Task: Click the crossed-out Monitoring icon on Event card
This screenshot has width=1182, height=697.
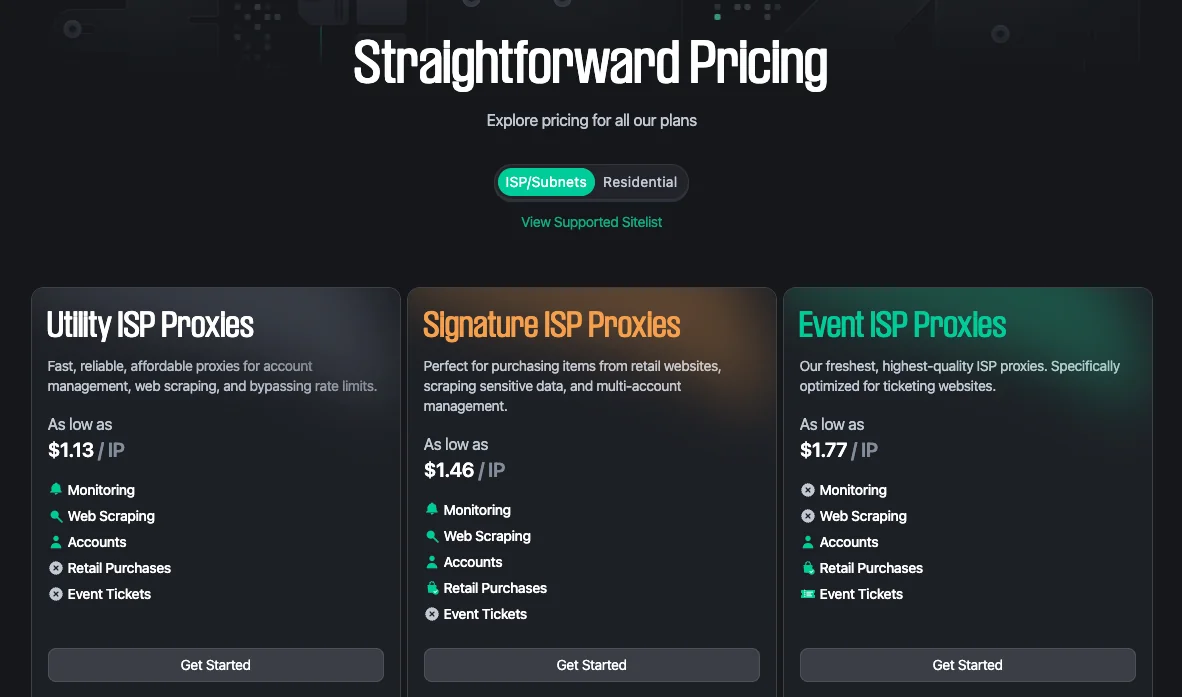Action: tap(808, 490)
